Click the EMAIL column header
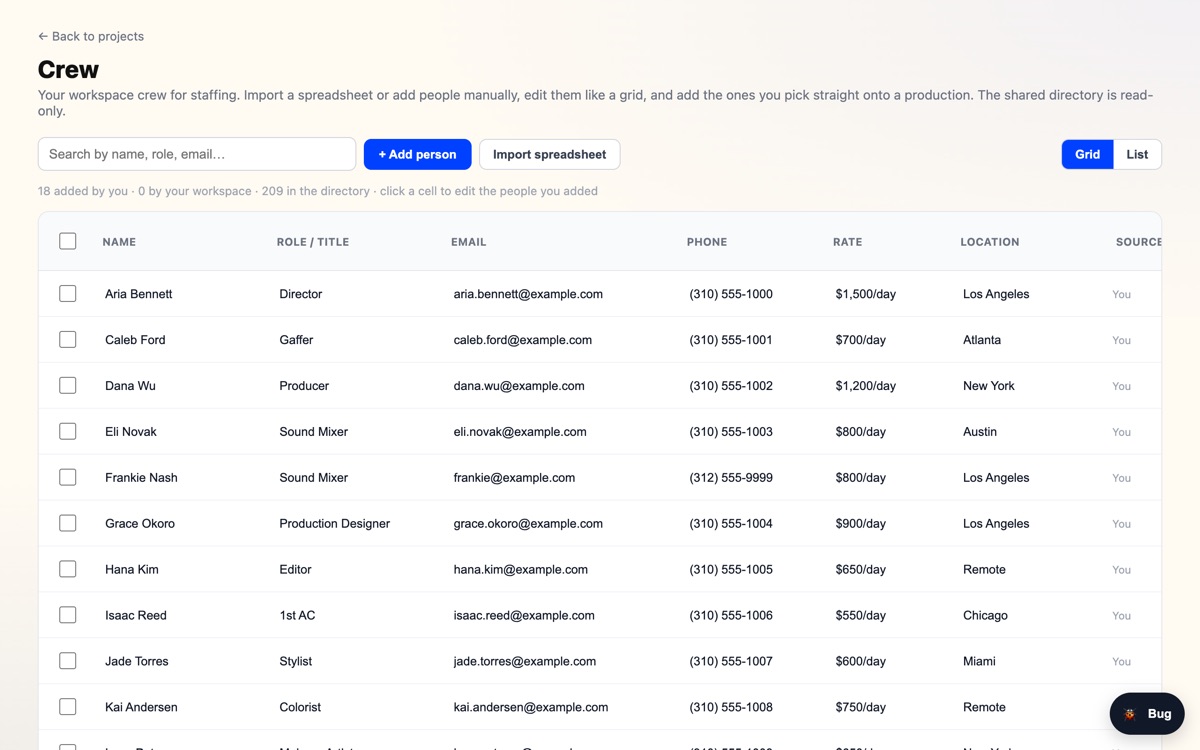The height and width of the screenshot is (750, 1200). (x=469, y=242)
